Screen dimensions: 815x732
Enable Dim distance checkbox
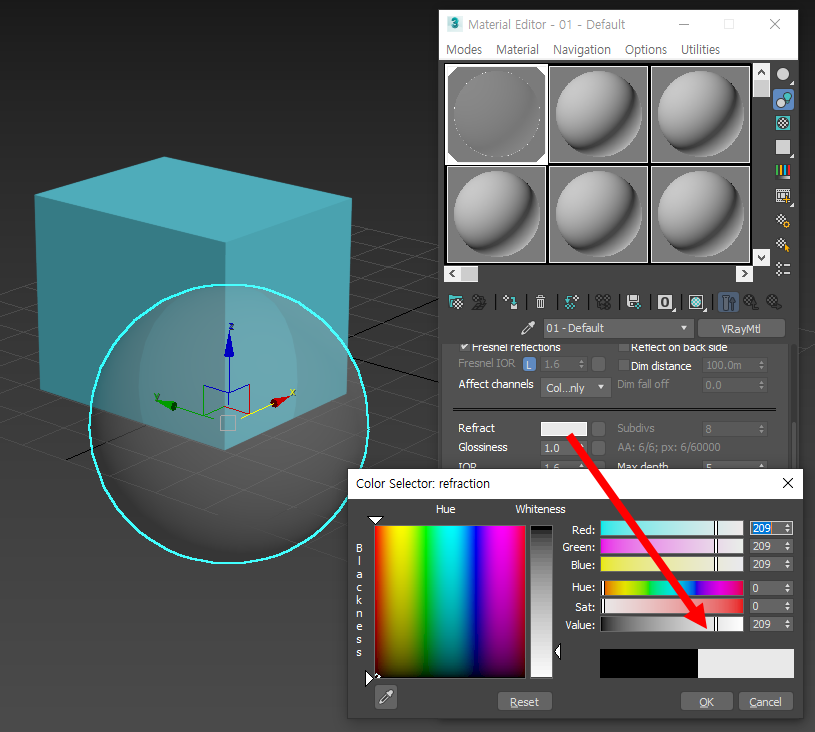pyautogui.click(x=624, y=365)
